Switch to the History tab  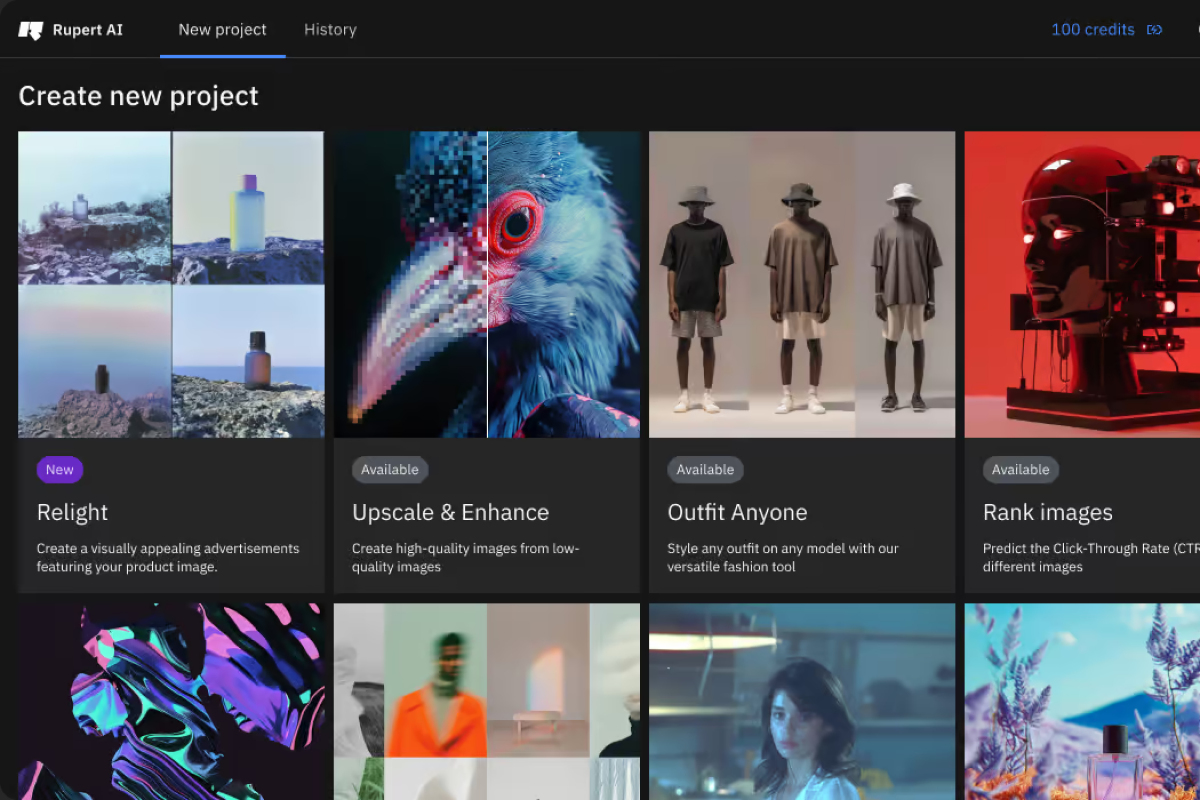330,29
